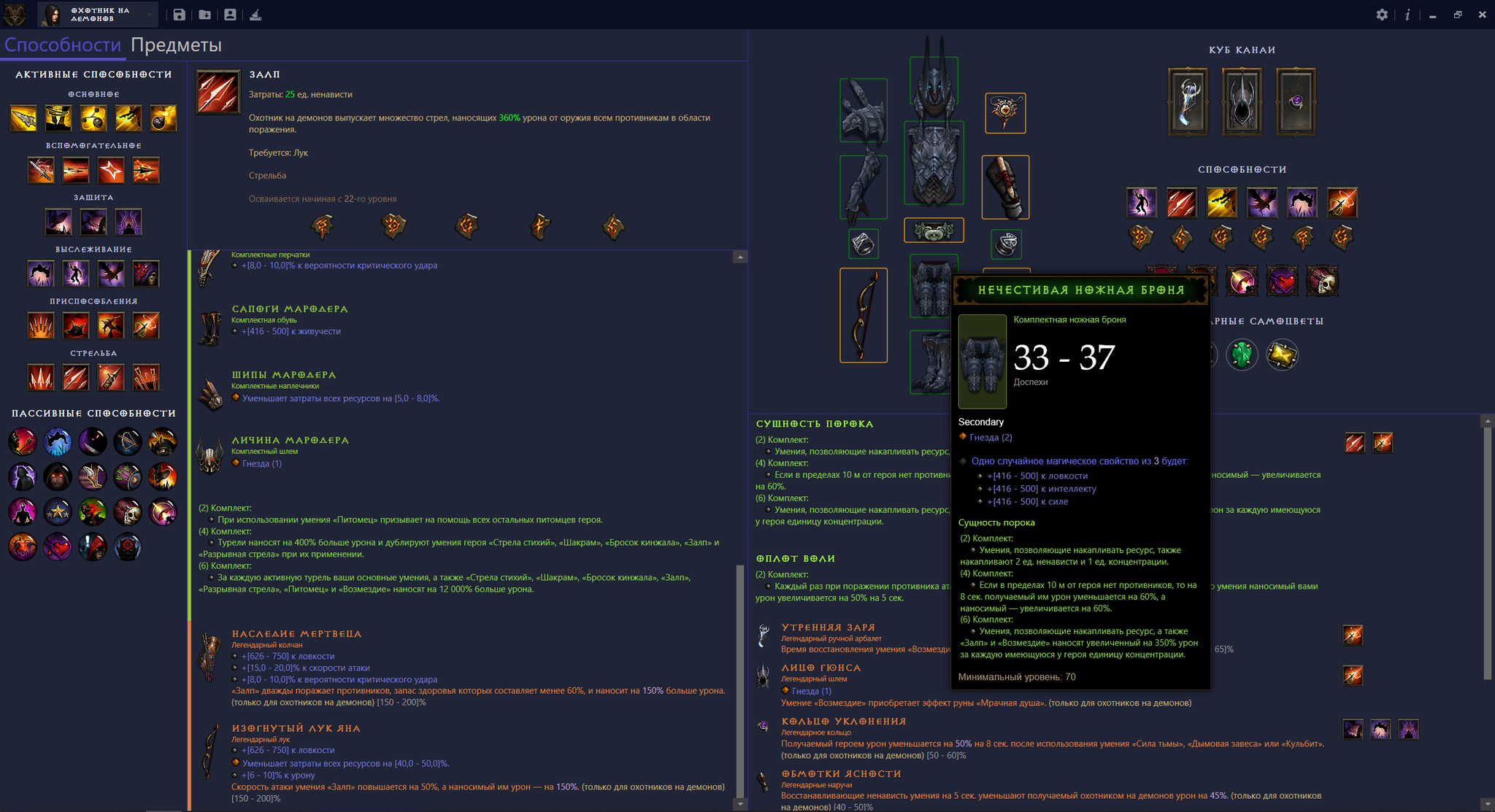
Task: Select the fan of knives skill under Приспособления
Action: [x=41, y=325]
